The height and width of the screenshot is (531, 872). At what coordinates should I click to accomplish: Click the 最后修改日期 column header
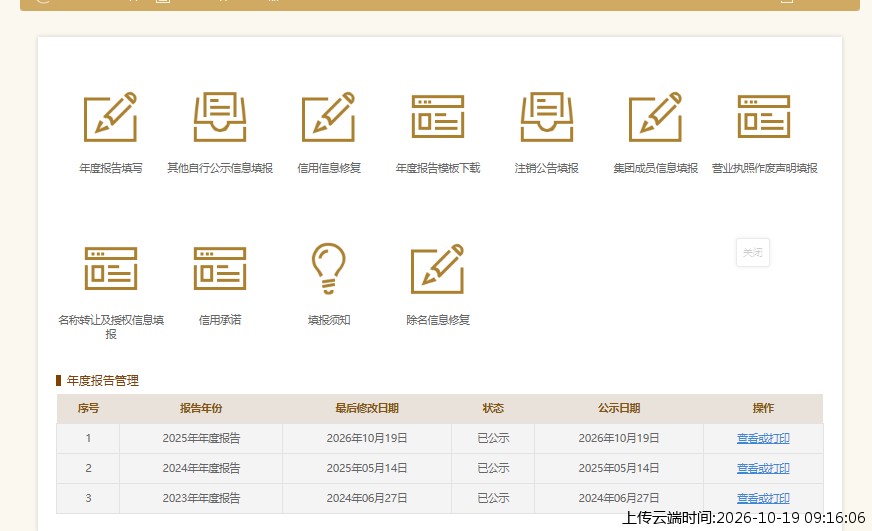click(366, 408)
